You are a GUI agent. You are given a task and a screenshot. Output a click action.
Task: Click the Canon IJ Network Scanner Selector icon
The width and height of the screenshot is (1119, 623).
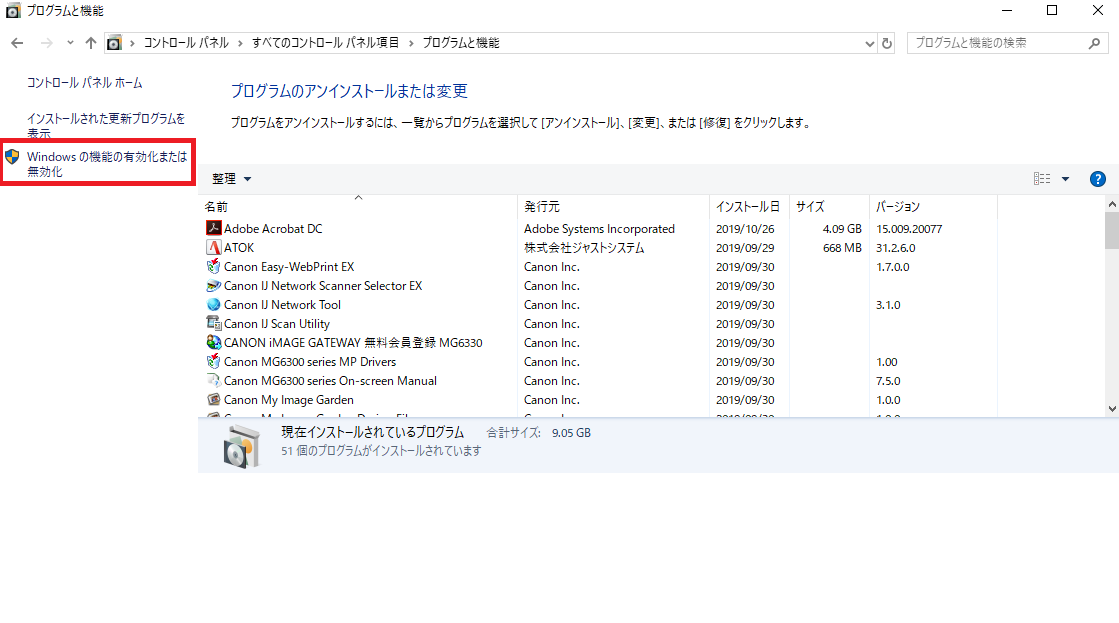[213, 285]
